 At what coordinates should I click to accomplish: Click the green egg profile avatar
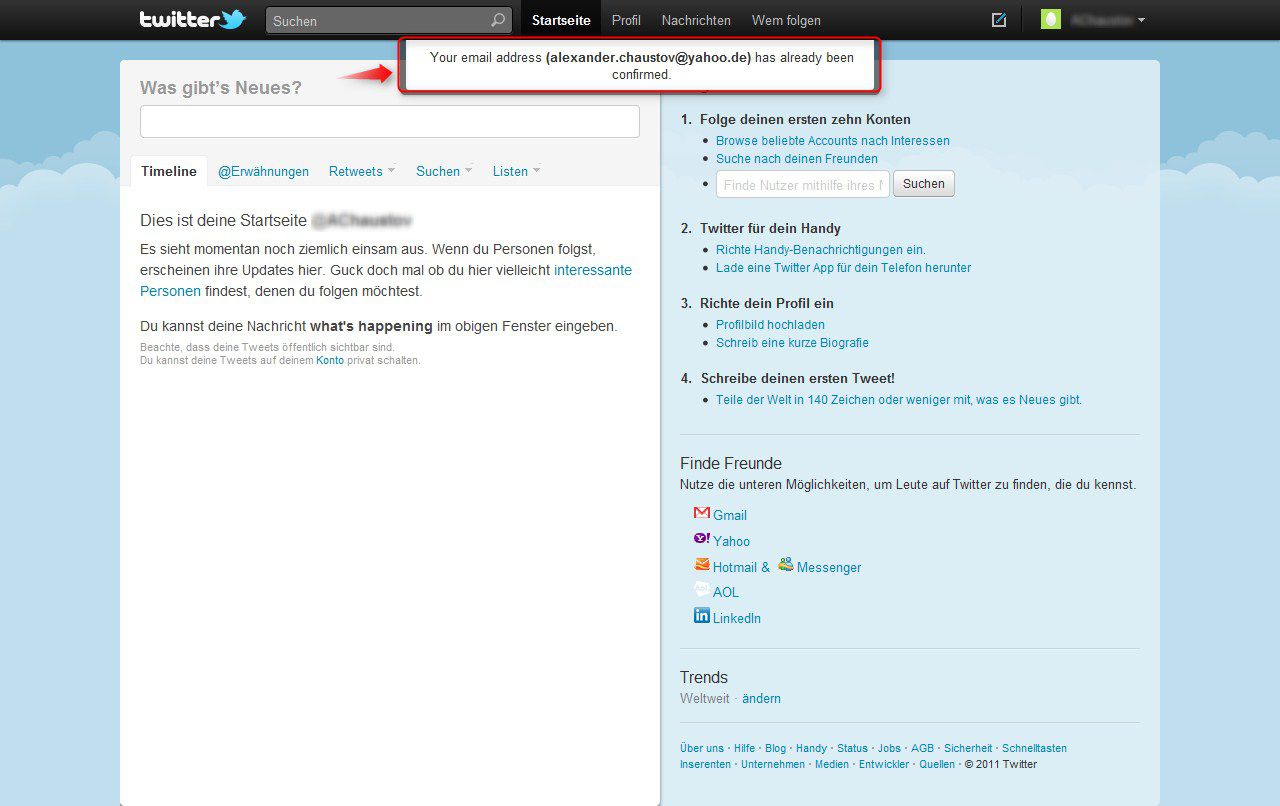tap(1050, 19)
